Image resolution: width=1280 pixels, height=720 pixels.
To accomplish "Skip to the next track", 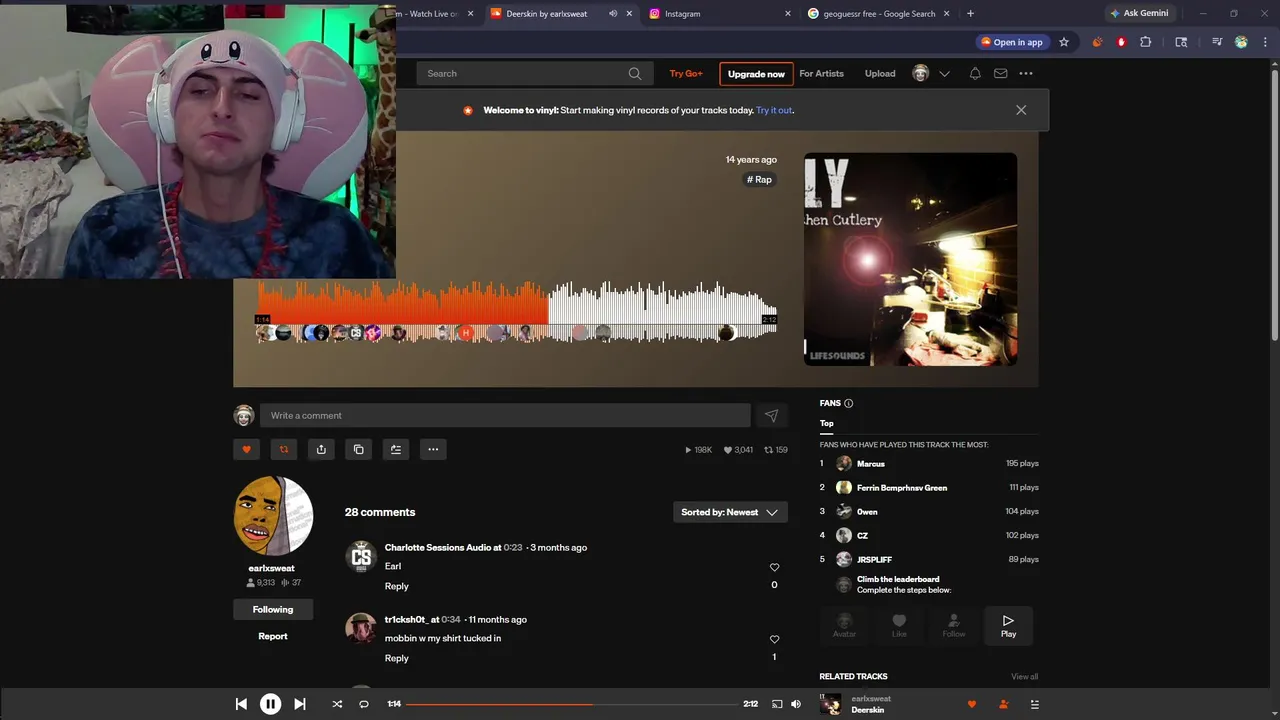I will (x=299, y=704).
